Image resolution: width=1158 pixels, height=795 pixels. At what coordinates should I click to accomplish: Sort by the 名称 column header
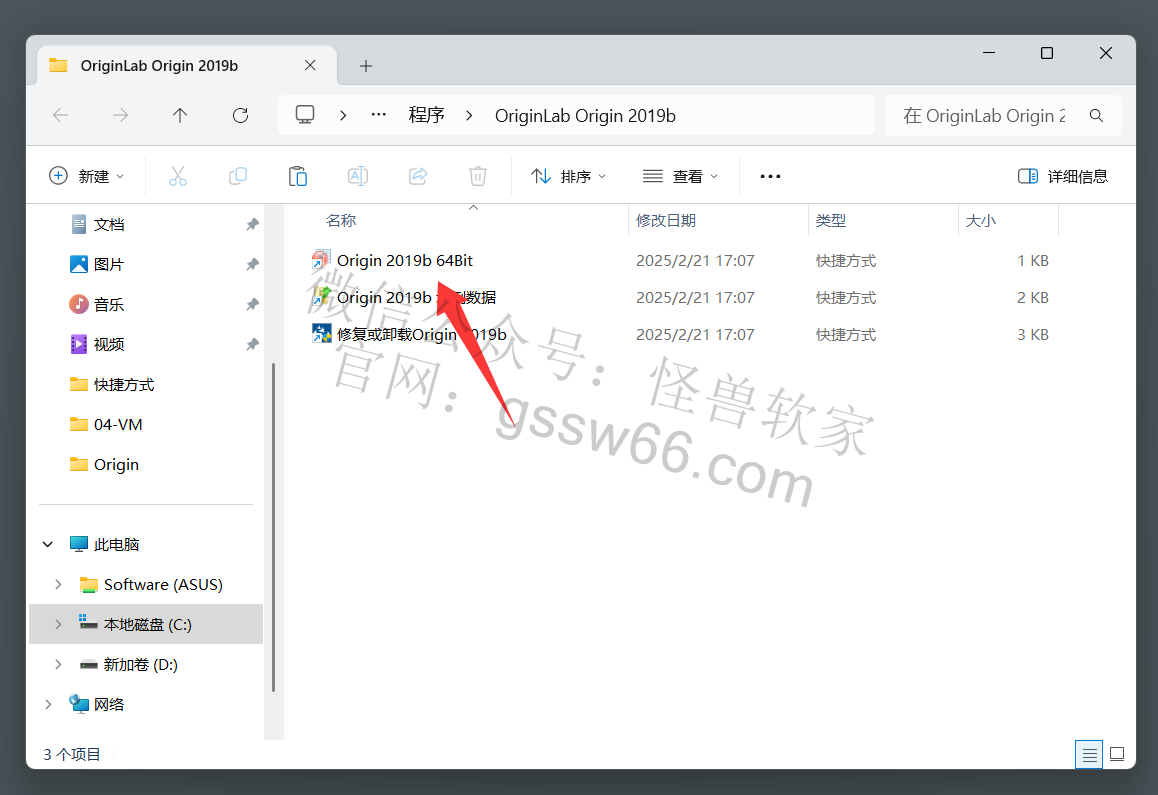pyautogui.click(x=341, y=220)
